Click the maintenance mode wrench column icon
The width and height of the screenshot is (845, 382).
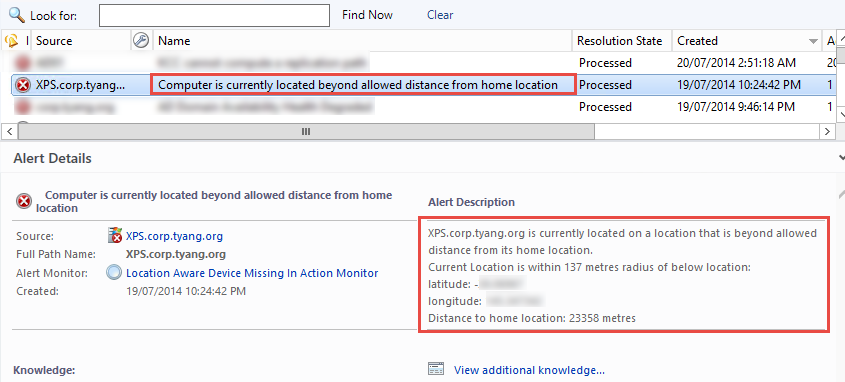(141, 40)
